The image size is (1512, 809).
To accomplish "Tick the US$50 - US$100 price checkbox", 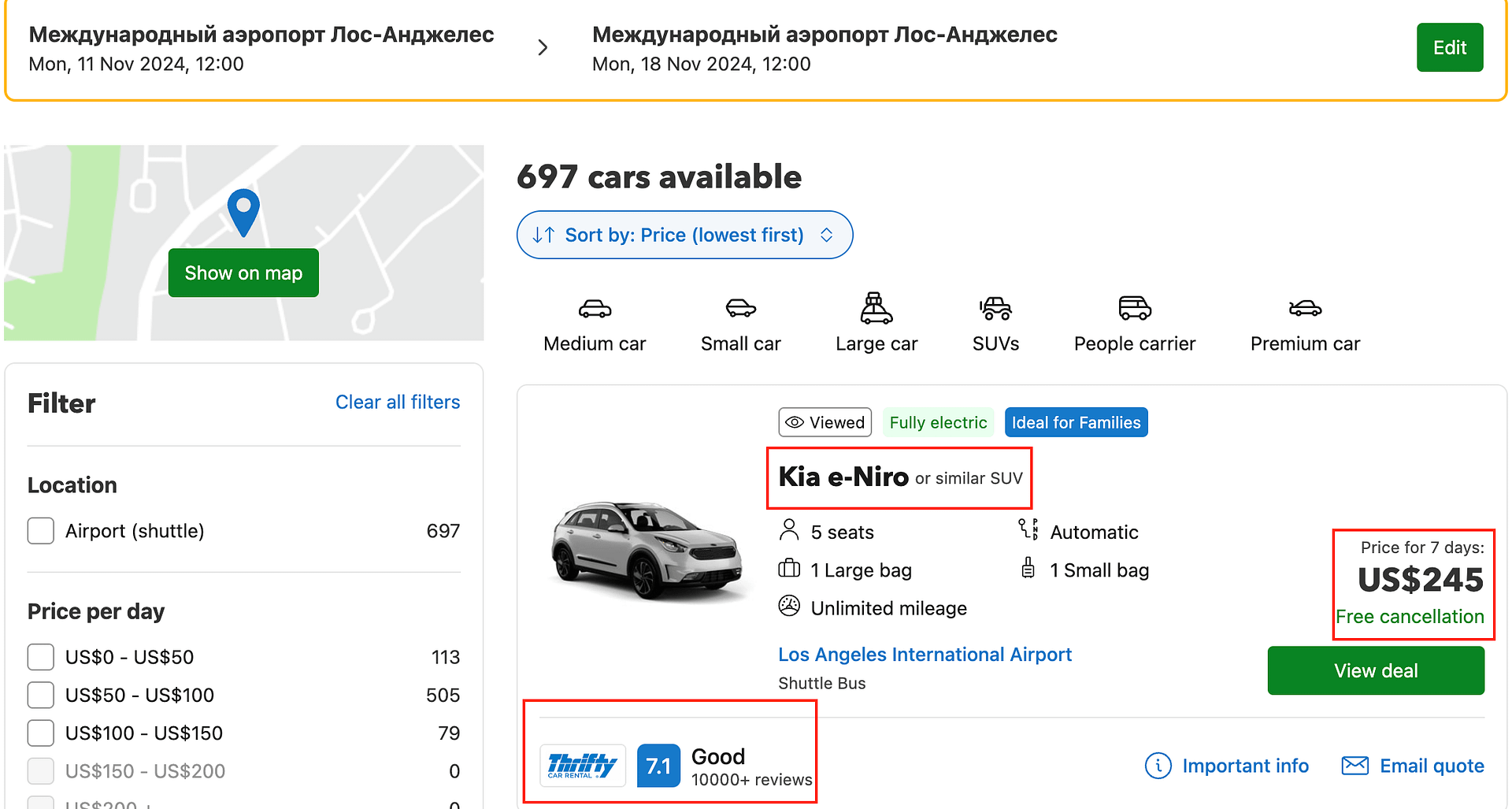I will 41,695.
